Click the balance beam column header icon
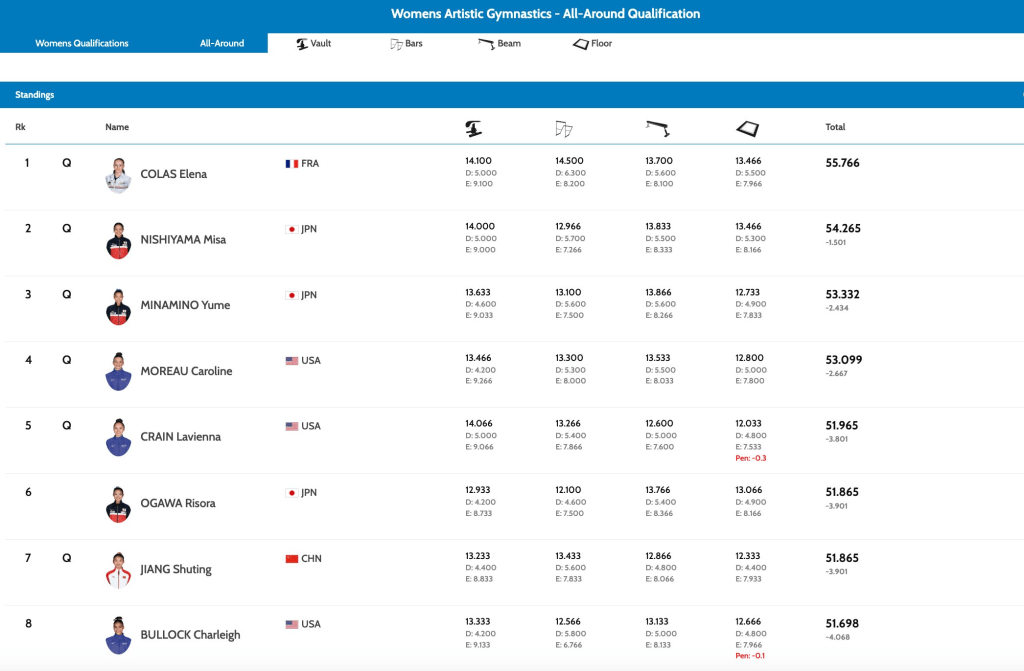The width and height of the screenshot is (1024, 671). pyautogui.click(x=657, y=127)
